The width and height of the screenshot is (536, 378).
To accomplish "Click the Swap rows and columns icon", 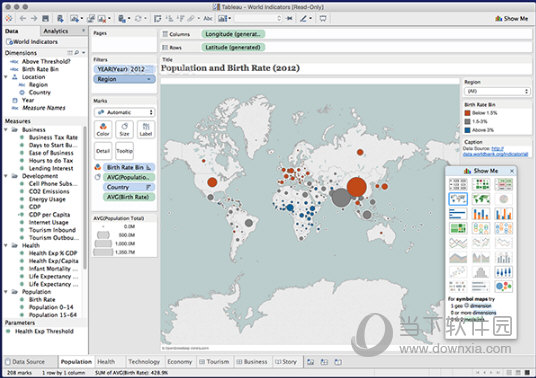I will click(157, 18).
